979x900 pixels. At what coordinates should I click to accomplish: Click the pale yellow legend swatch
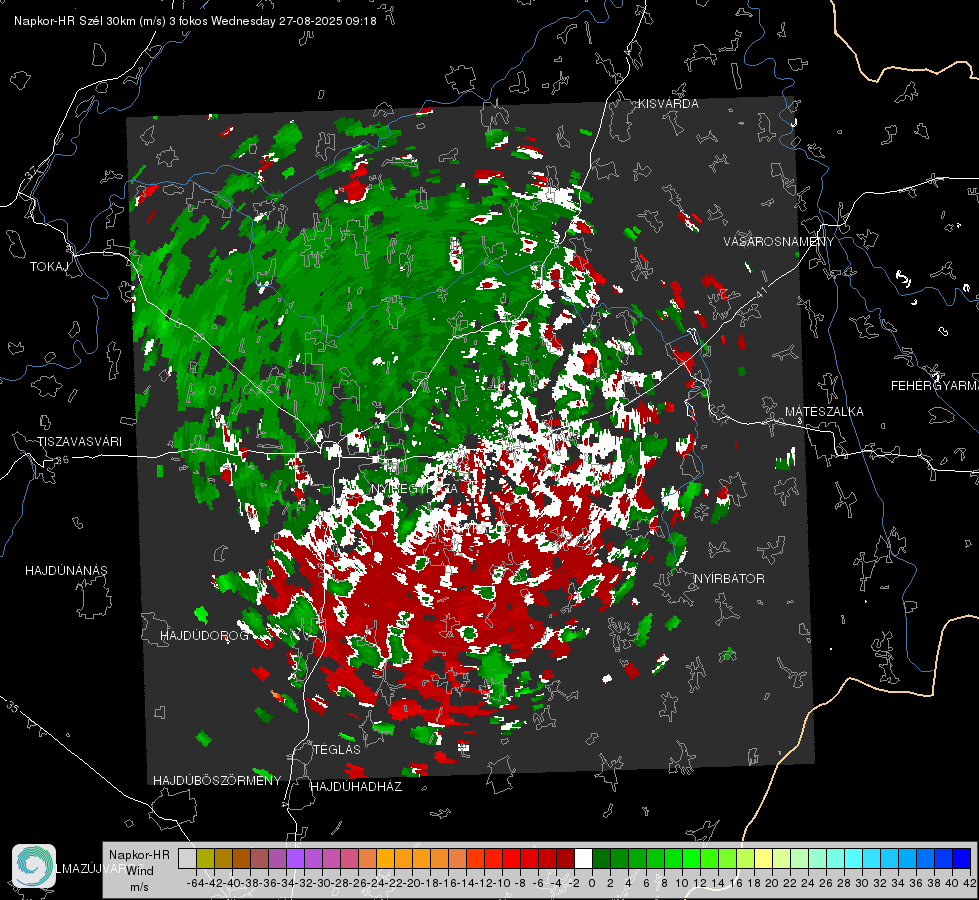[x=763, y=858]
